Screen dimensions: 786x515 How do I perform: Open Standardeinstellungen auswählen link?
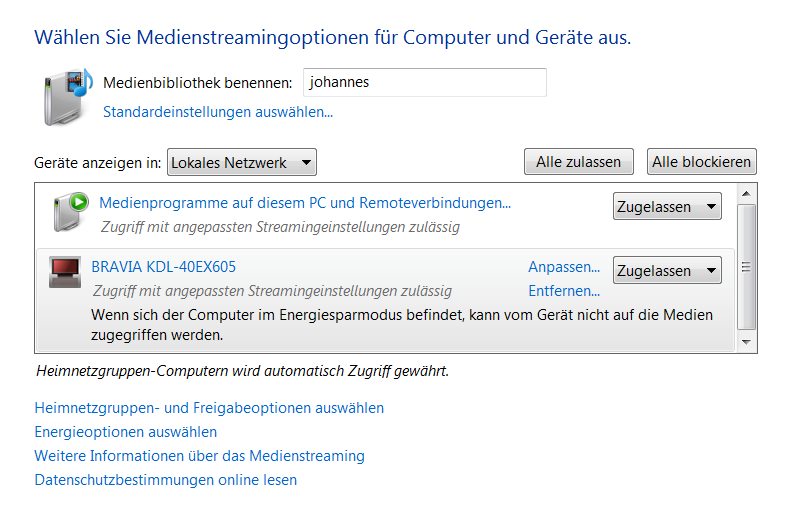click(x=218, y=112)
